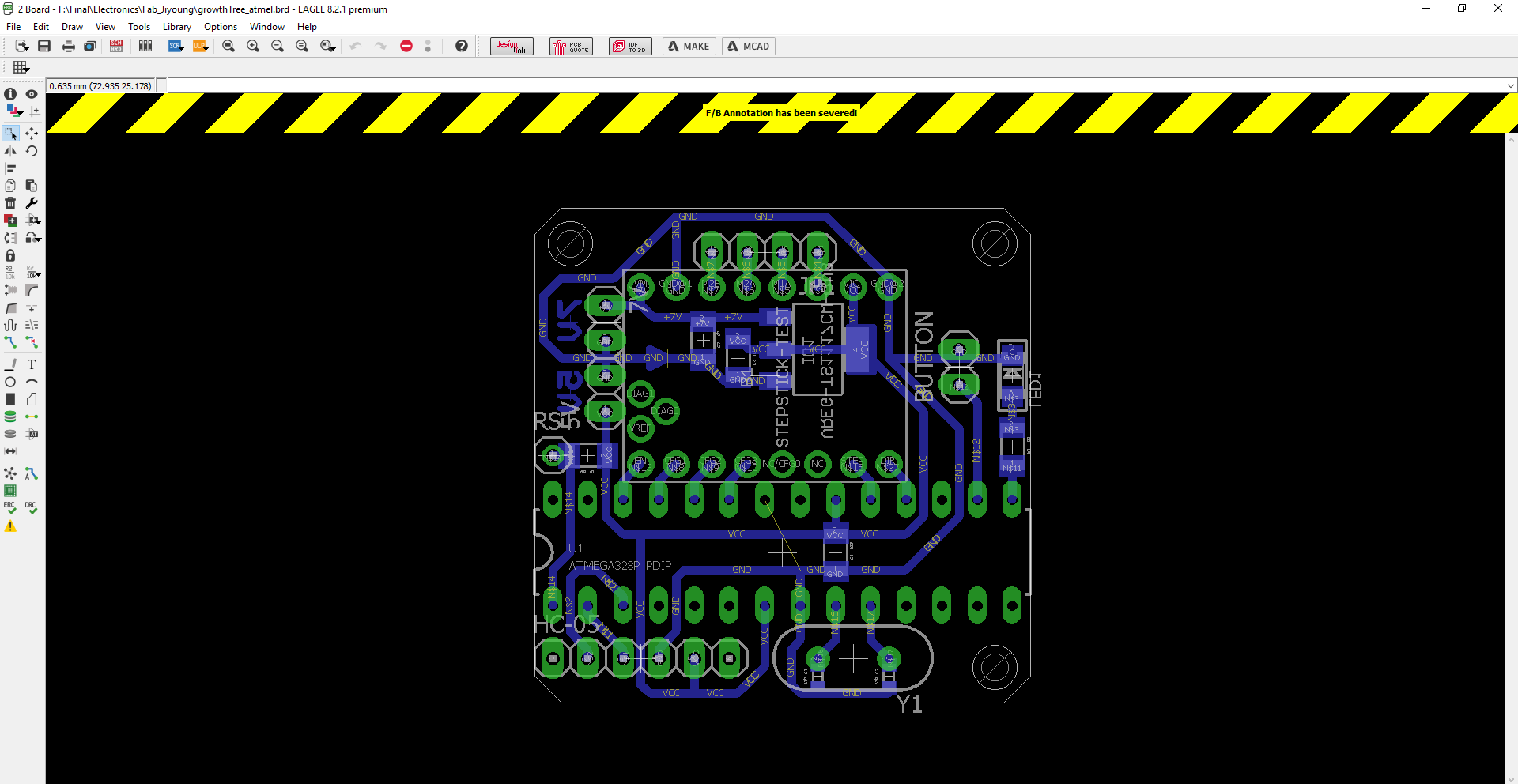This screenshot has width=1518, height=784.
Task: Select the Miter tool
Action: (x=32, y=290)
